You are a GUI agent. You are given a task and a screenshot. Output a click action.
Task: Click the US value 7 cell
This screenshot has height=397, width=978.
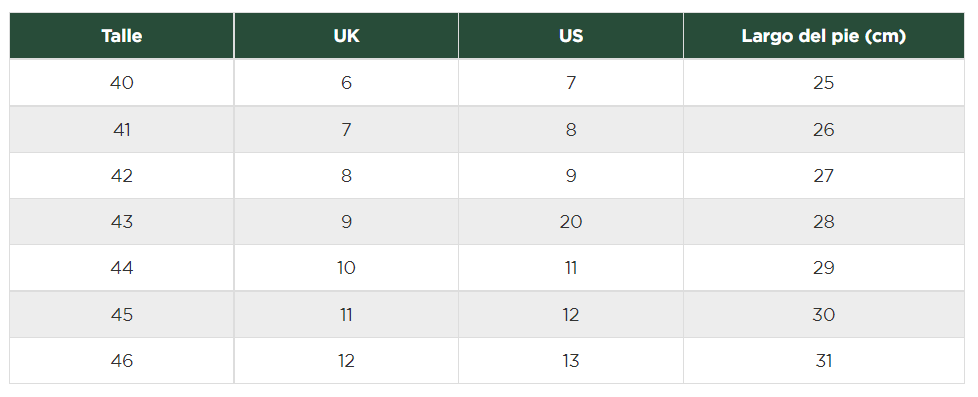click(571, 82)
